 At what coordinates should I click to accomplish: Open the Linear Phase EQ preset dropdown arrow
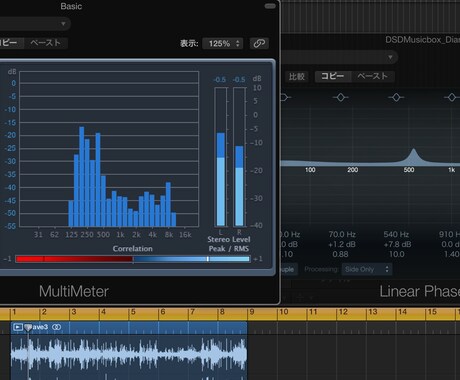tap(390, 57)
